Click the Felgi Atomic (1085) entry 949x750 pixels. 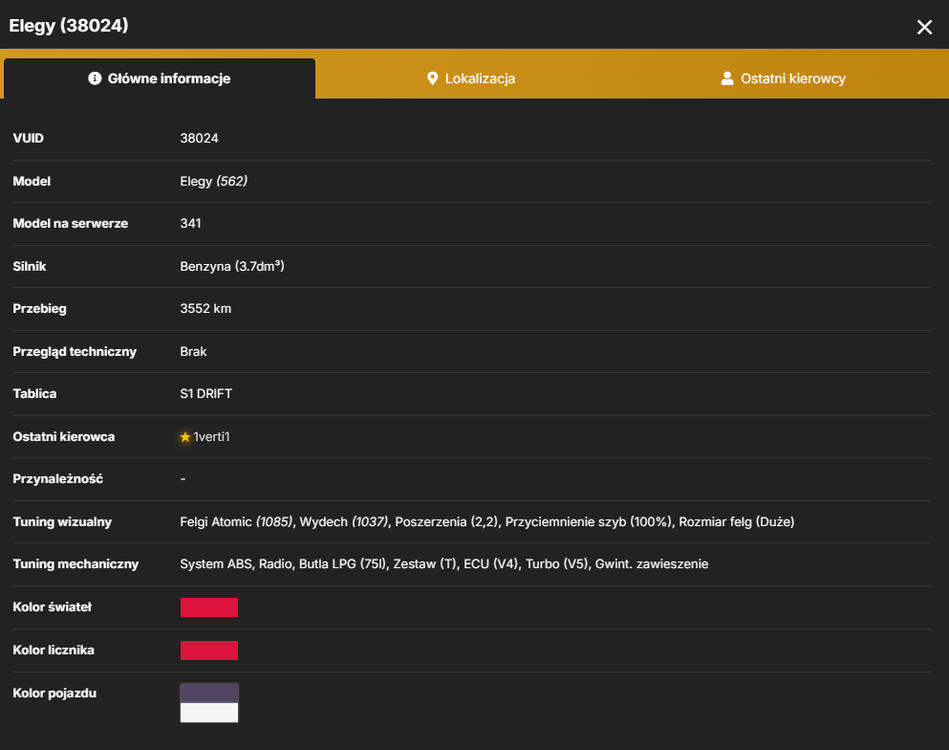pyautogui.click(x=236, y=522)
